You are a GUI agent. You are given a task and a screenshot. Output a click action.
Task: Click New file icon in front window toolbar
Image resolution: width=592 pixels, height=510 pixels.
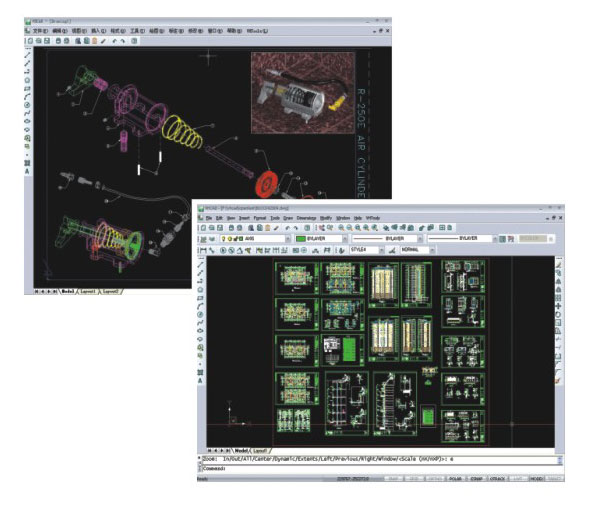[204, 228]
